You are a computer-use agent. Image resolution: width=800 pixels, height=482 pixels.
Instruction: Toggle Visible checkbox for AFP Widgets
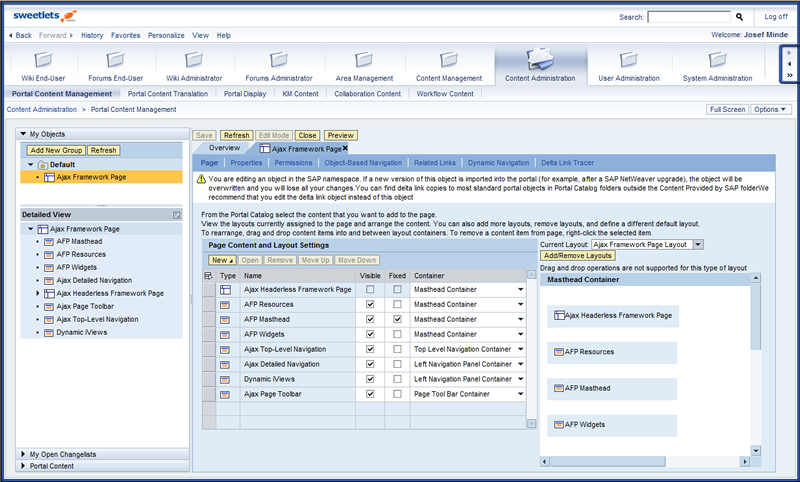click(x=370, y=334)
